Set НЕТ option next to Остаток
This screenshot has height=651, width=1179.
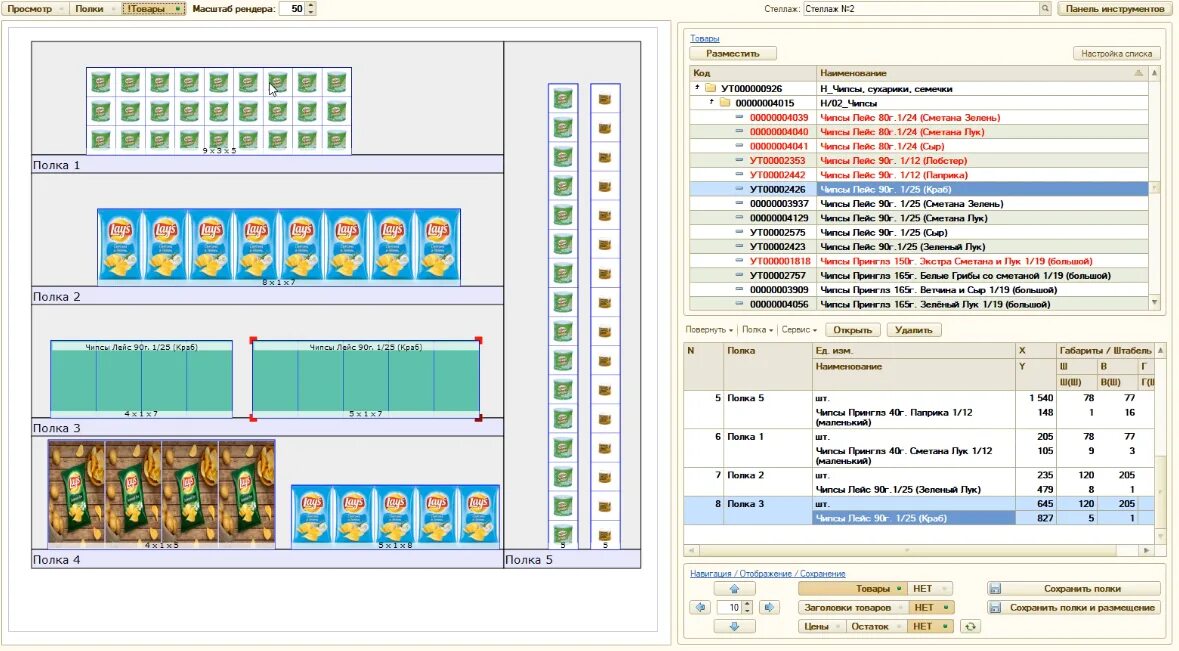pyautogui.click(x=929, y=626)
